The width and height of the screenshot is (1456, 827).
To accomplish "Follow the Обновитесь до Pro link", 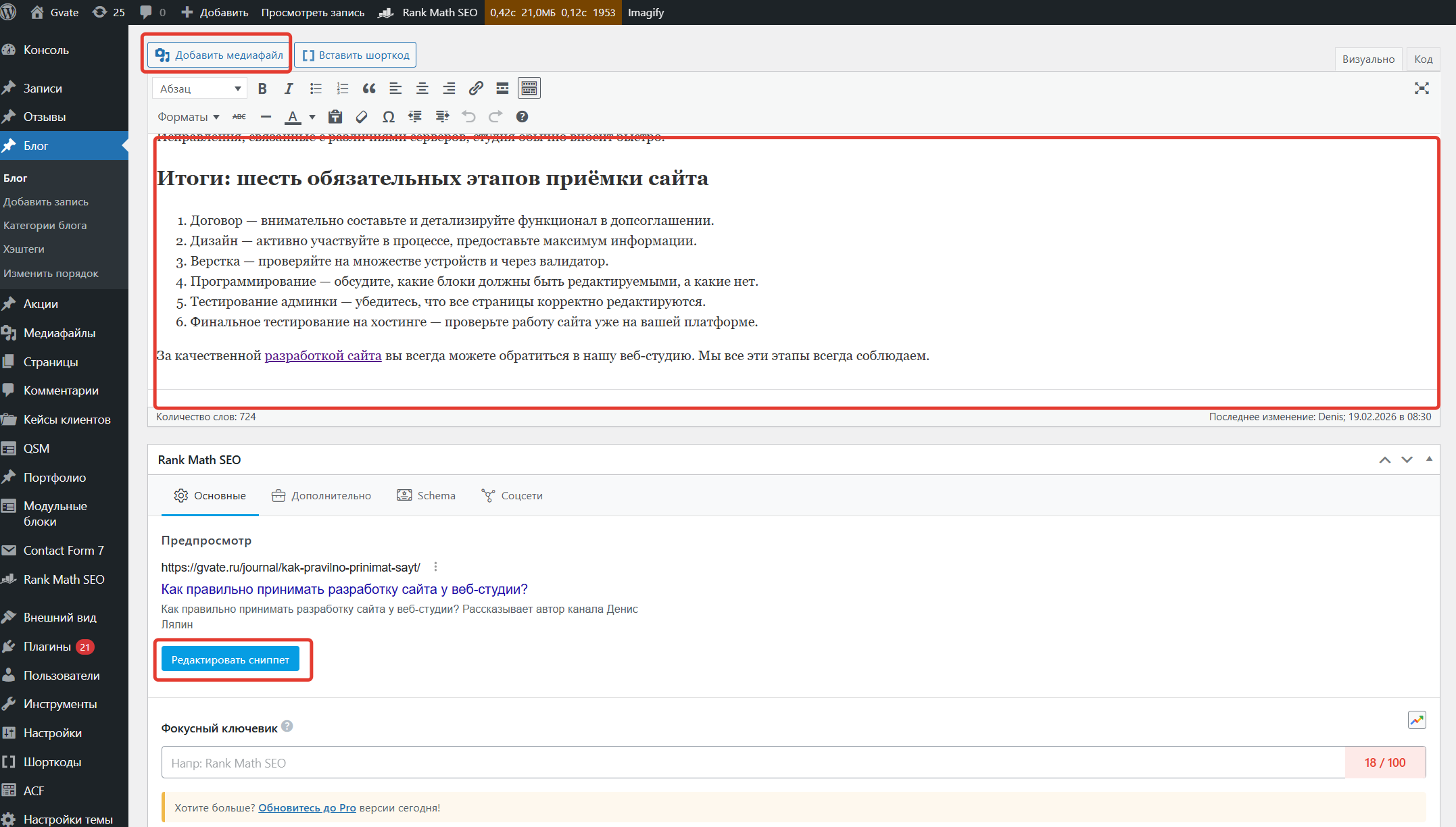I will pos(307,808).
